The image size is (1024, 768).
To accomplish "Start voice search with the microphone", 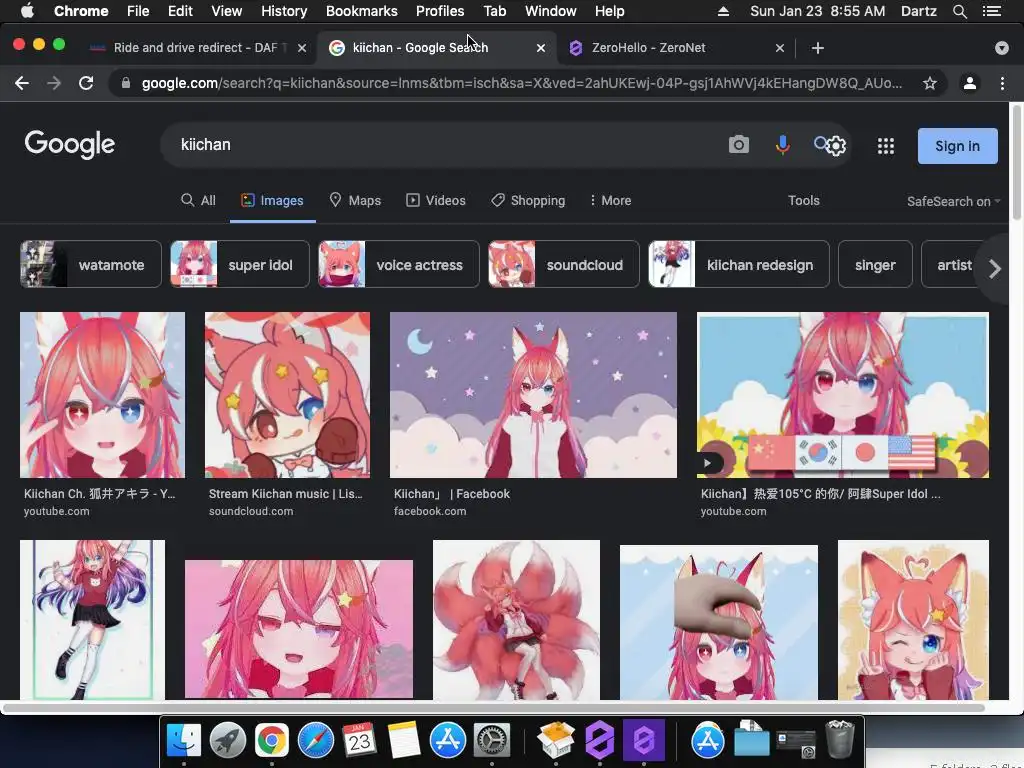I will [782, 144].
